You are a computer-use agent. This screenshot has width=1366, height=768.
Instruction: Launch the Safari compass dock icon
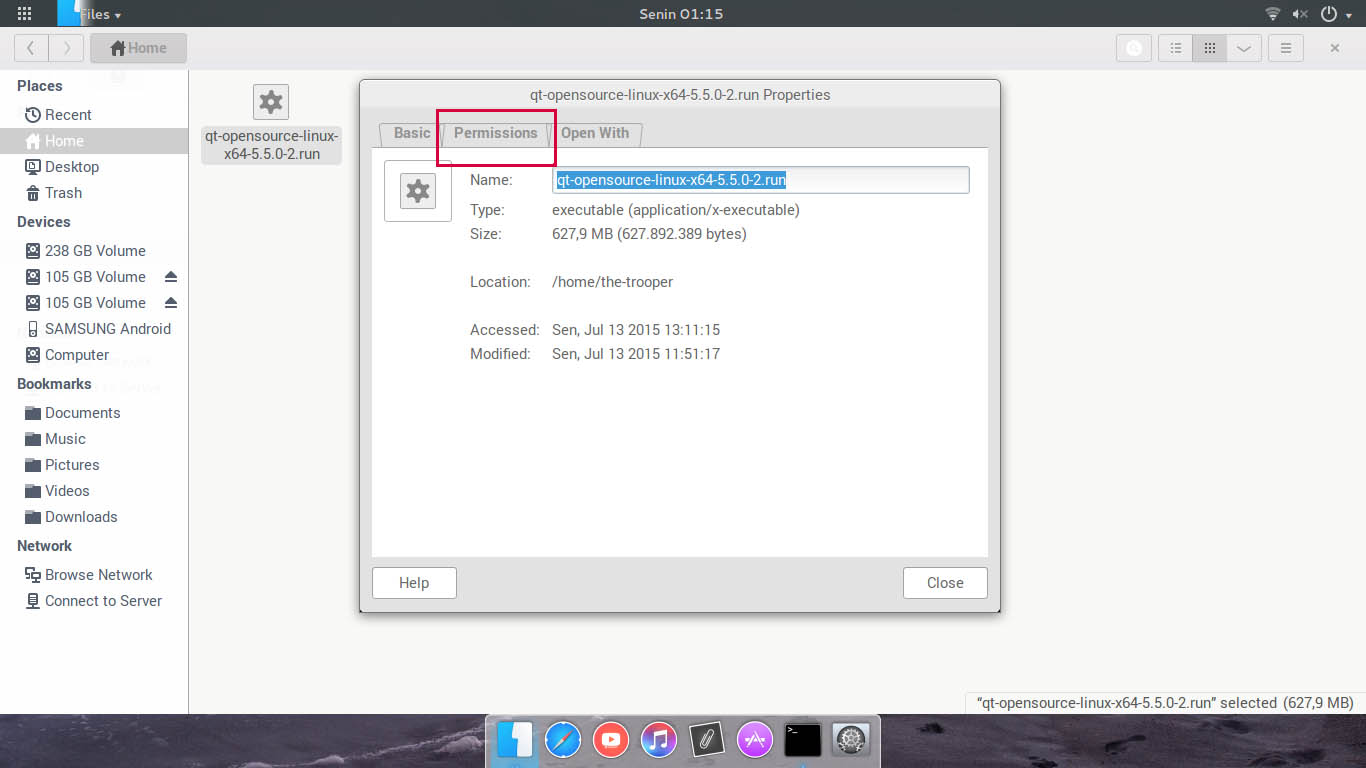(x=563, y=740)
